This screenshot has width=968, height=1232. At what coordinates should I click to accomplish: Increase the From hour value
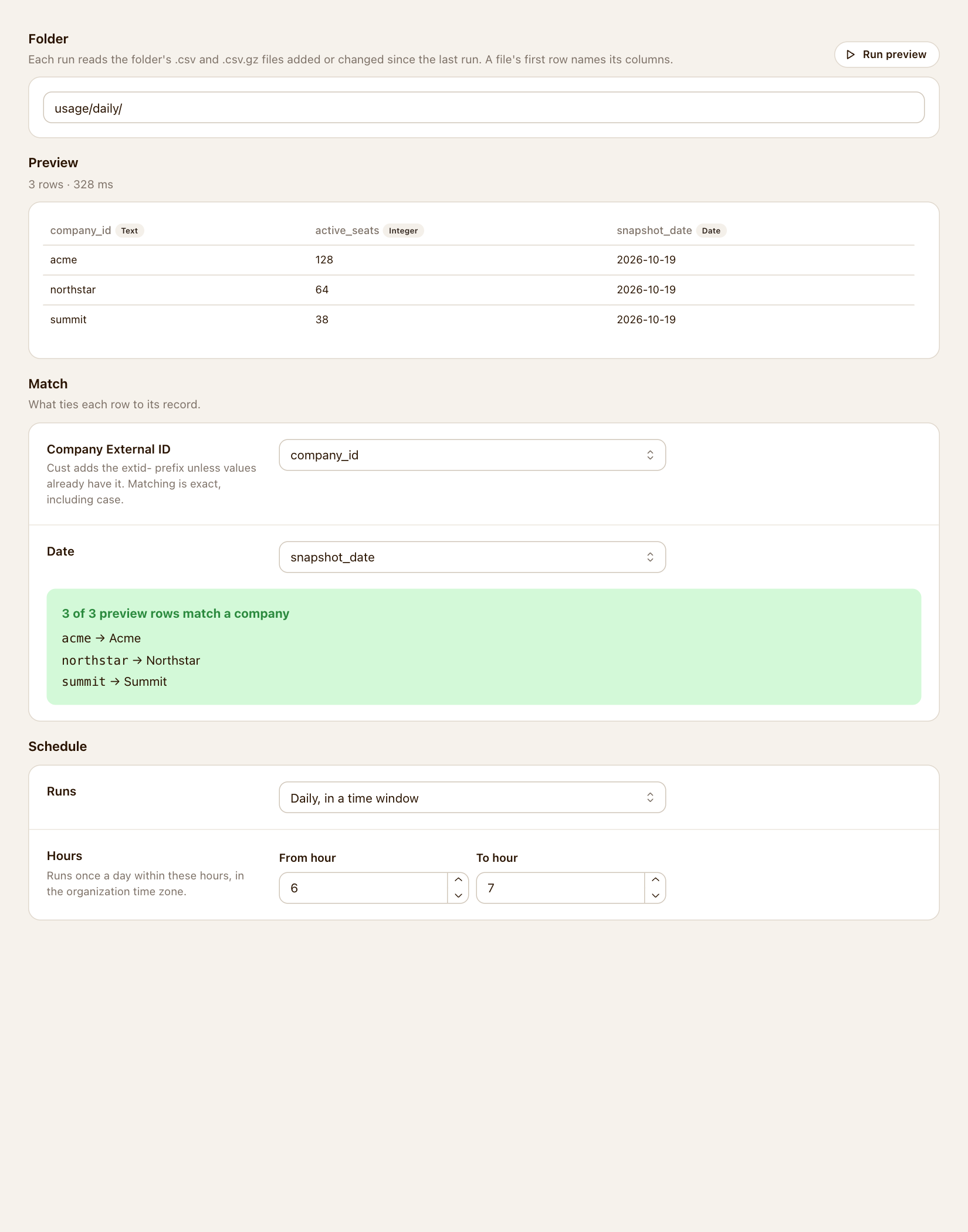(x=459, y=880)
